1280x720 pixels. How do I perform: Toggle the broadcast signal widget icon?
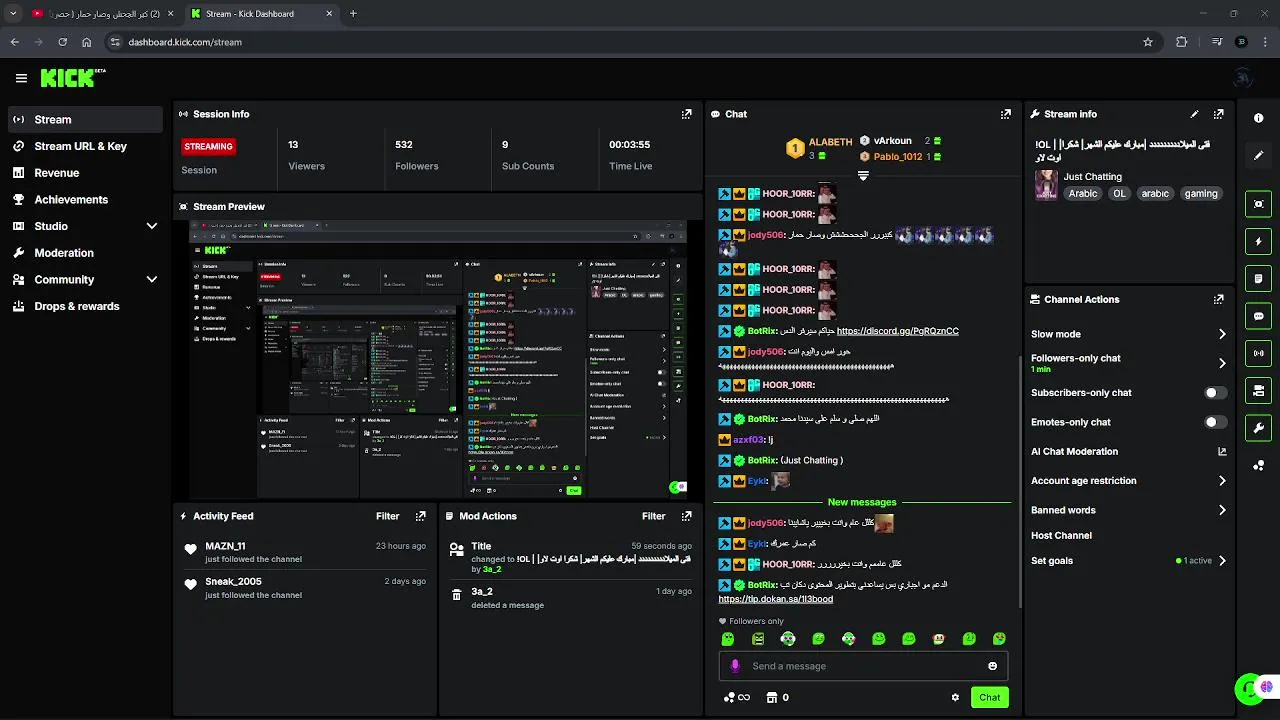click(x=1258, y=353)
